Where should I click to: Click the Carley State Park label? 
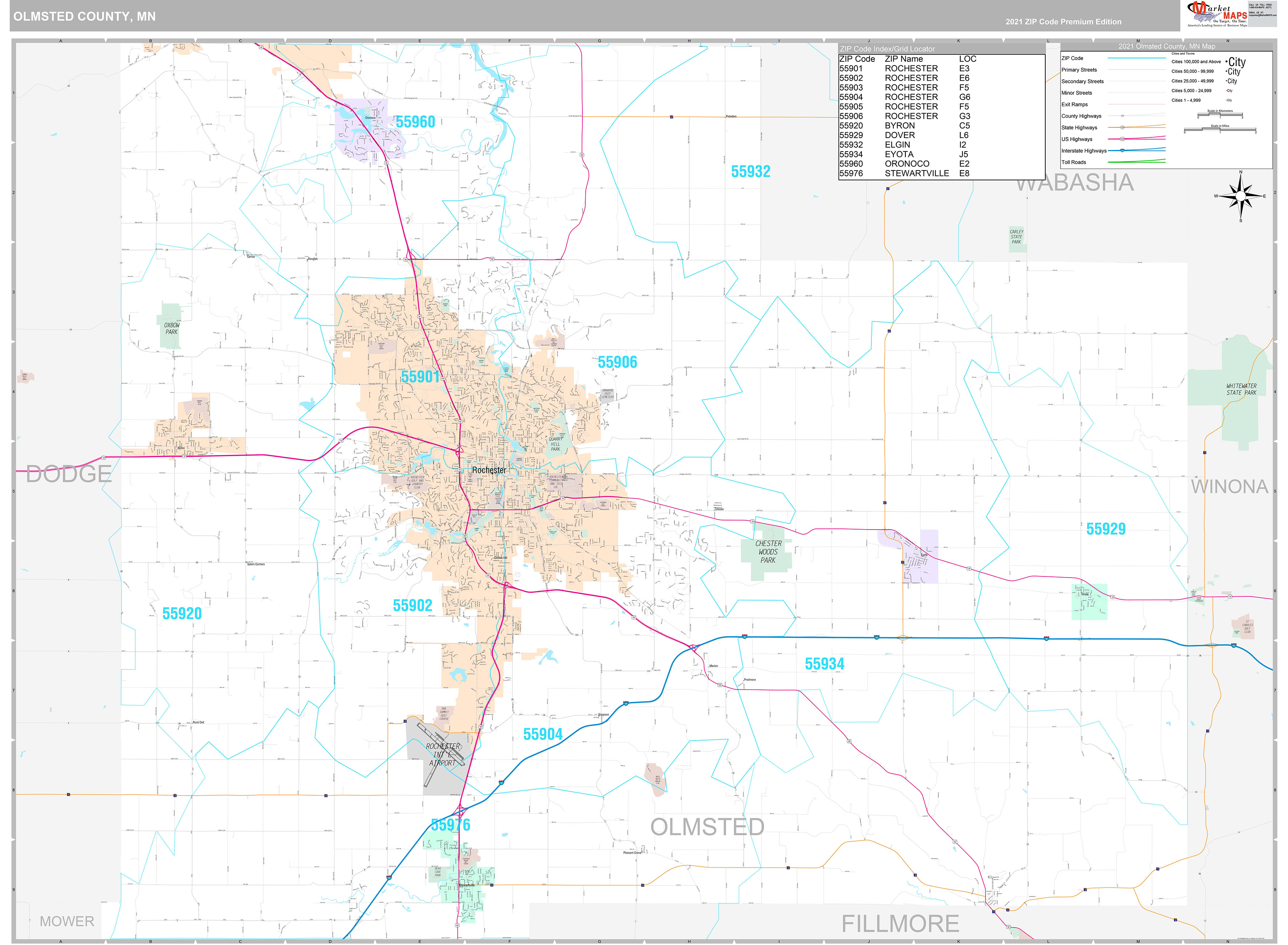click(x=1017, y=237)
